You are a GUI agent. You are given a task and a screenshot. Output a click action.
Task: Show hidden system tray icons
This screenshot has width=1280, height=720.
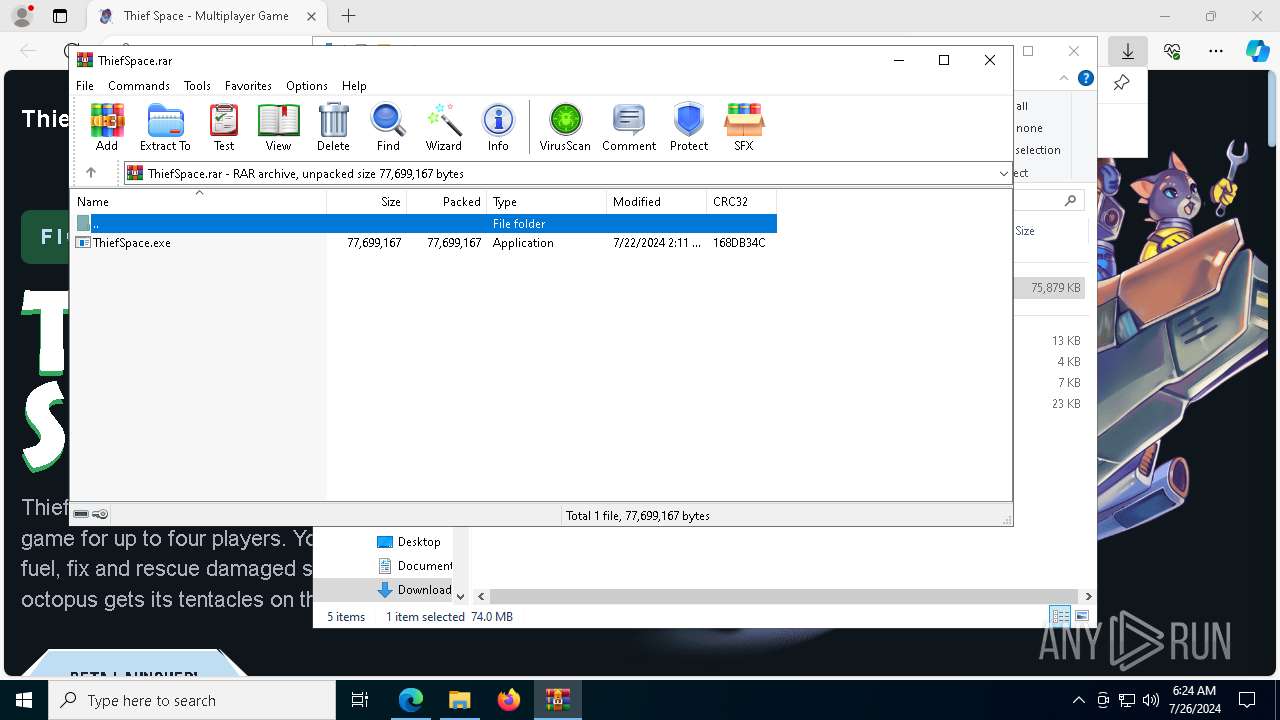pyautogui.click(x=1078, y=700)
